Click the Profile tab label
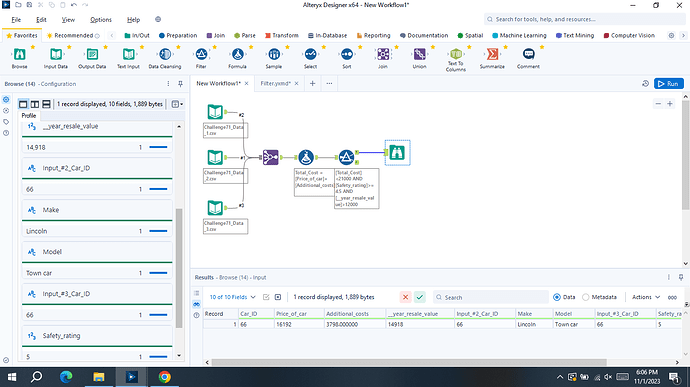690x387 pixels. tap(29, 116)
